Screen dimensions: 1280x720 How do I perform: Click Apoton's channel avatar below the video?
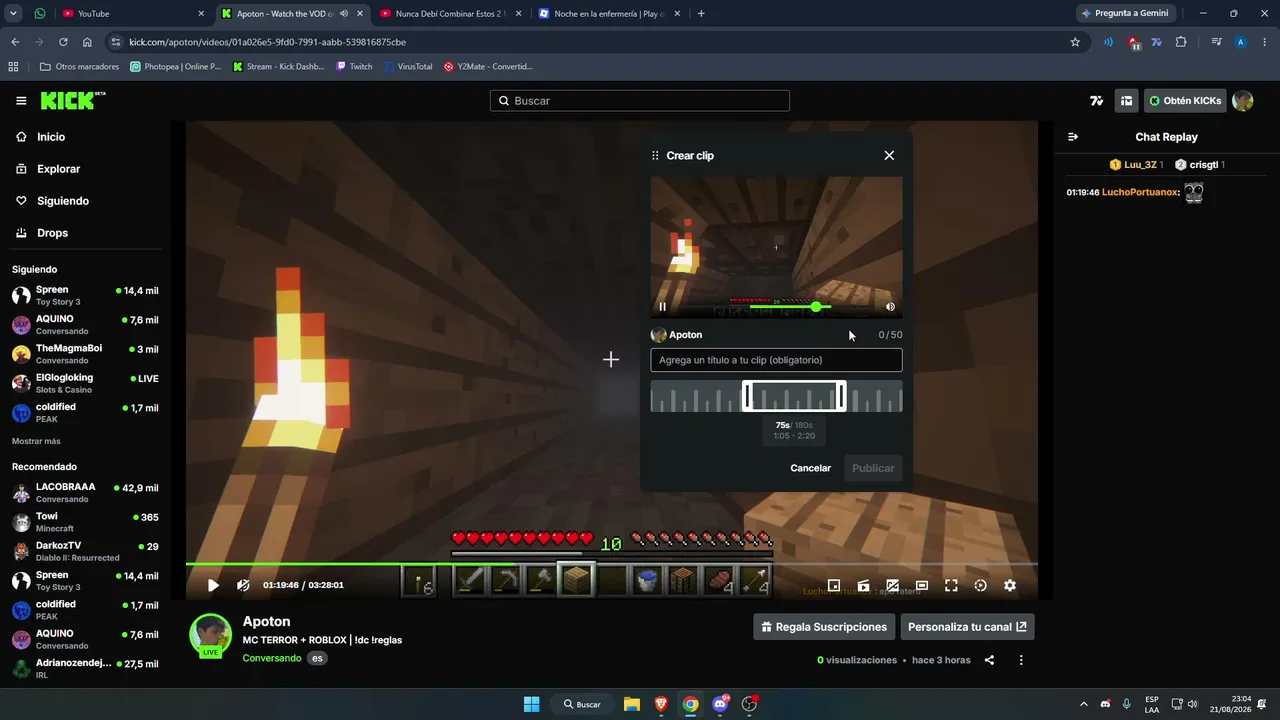(x=211, y=634)
